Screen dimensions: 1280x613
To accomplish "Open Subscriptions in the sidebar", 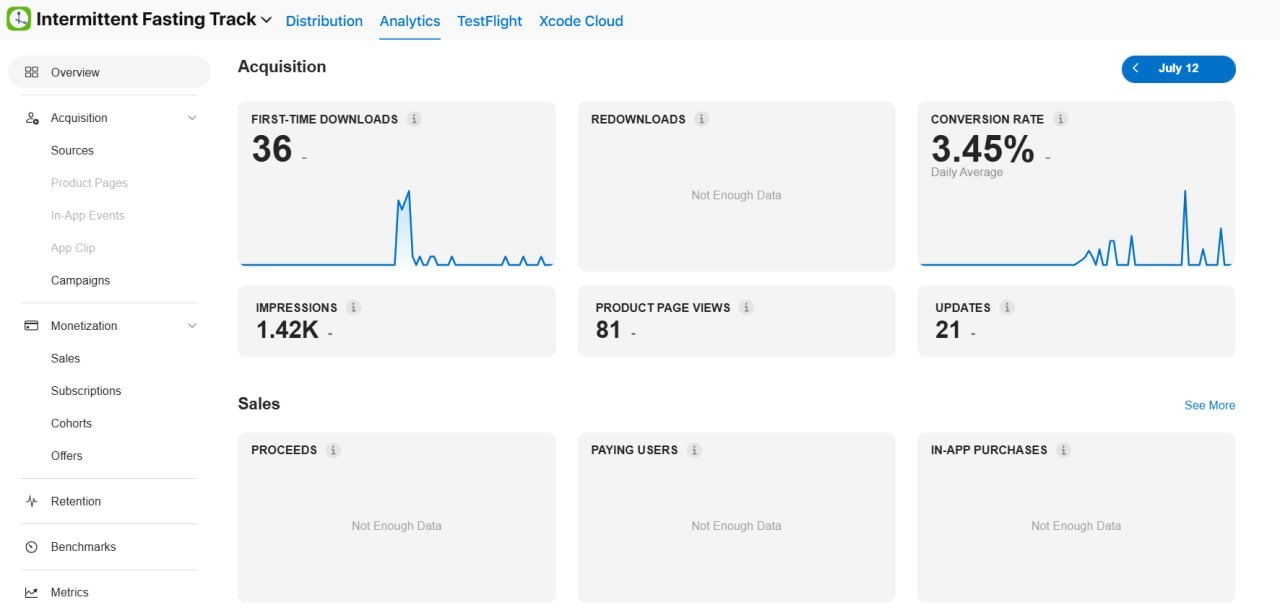I will click(x=86, y=391).
